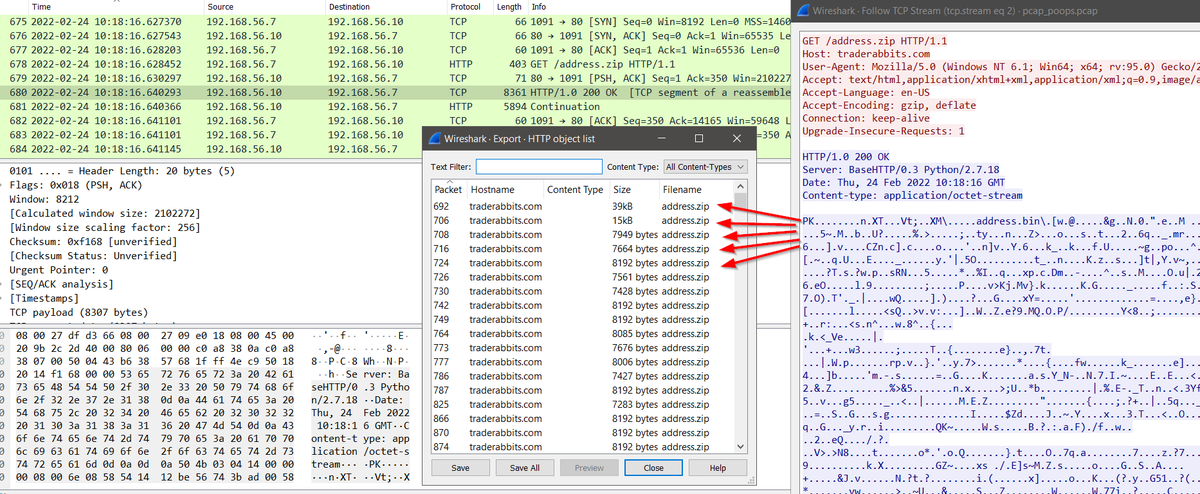The height and width of the screenshot is (494, 1200).
Task: Click the HTTP/1.0 200 OK line in TCP stream
Action: click(847, 157)
